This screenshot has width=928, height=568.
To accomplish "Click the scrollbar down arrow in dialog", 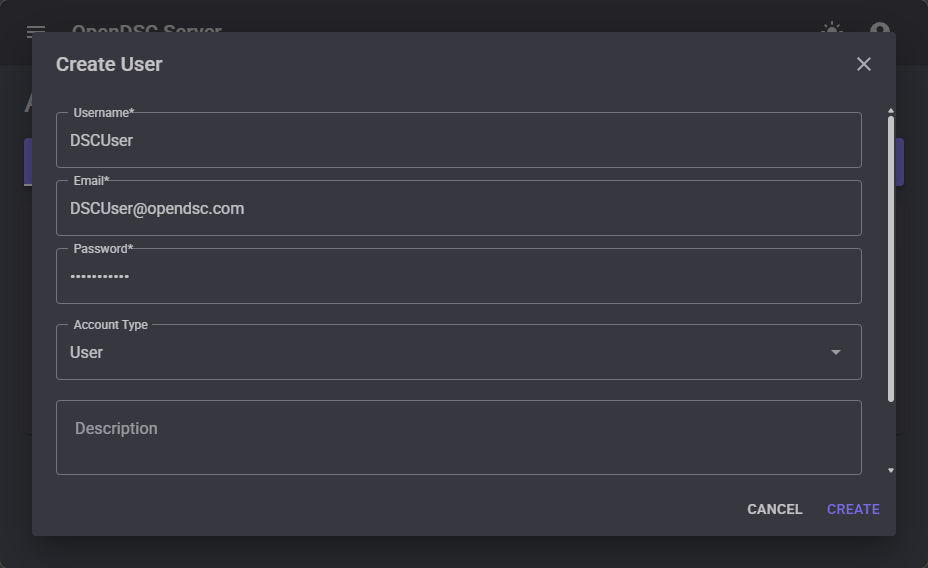I will point(891,471).
